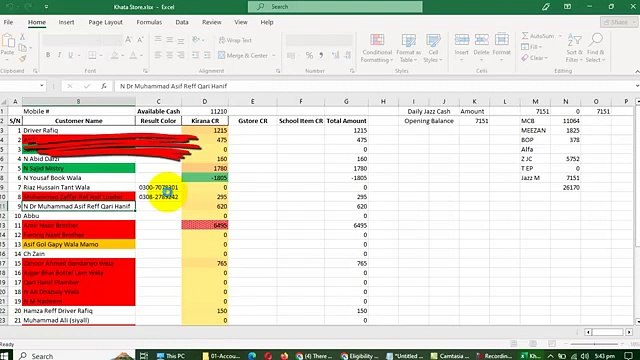Viewport: 640px width, 360px height.
Task: Click the Bottom Align icon
Action: [x=181, y=40]
